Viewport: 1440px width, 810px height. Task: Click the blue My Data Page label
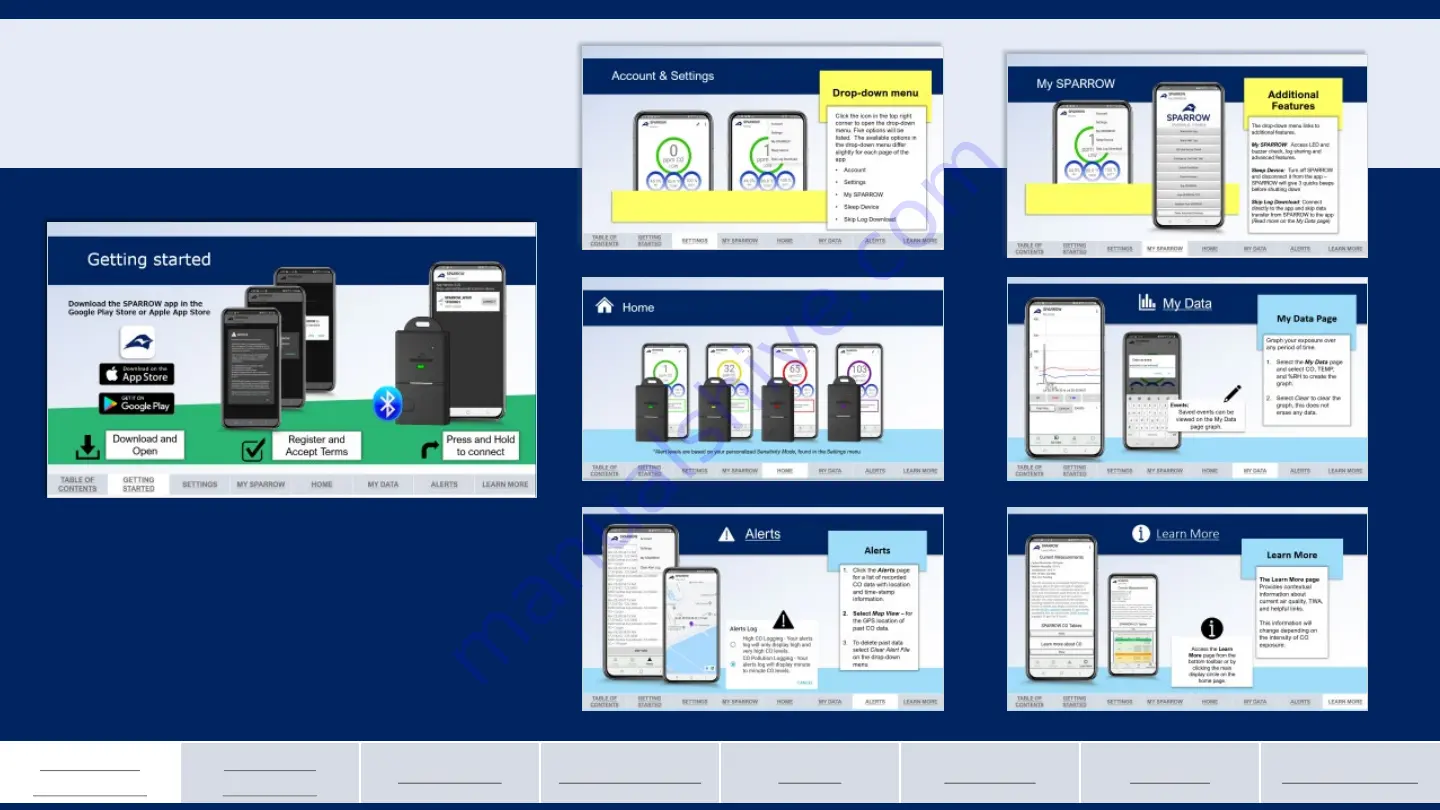pos(1306,318)
